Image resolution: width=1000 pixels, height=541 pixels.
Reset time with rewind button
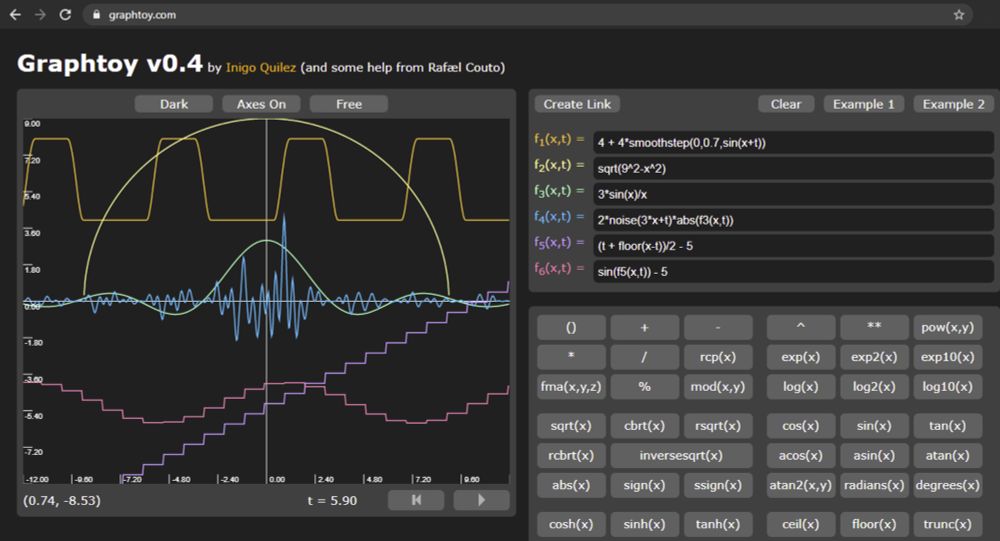click(416, 500)
